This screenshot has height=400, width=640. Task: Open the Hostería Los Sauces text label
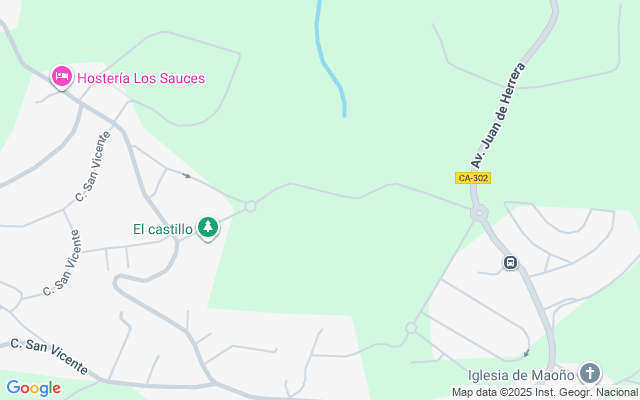[141, 78]
